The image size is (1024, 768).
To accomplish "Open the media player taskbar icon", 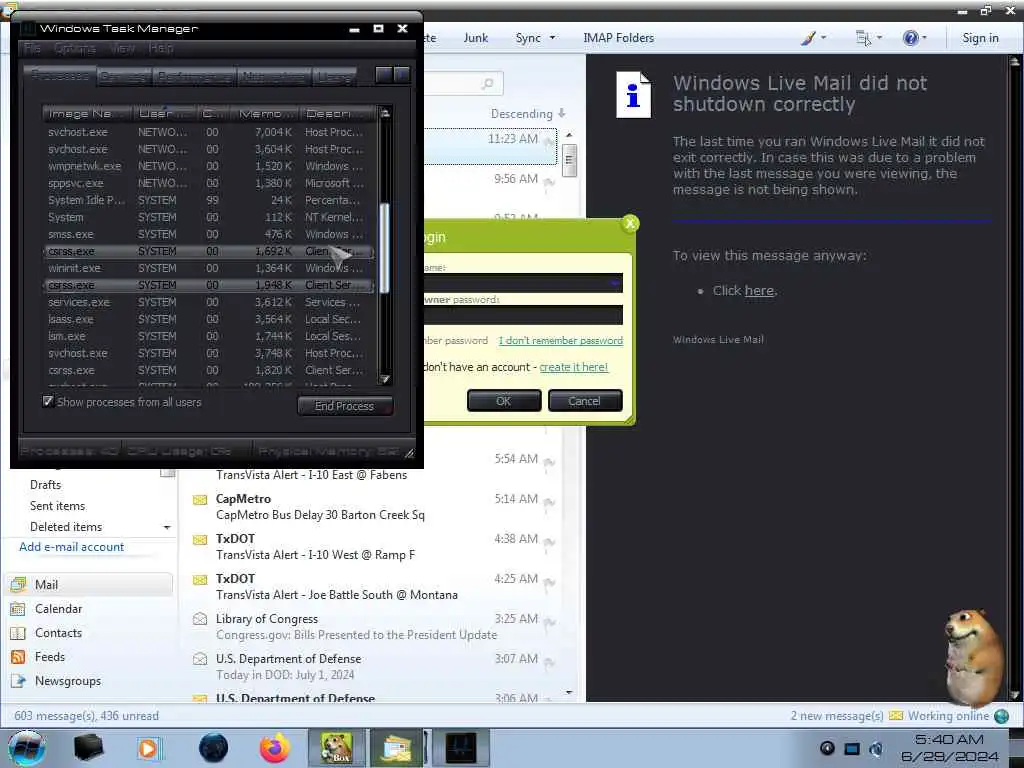I will (x=149, y=748).
